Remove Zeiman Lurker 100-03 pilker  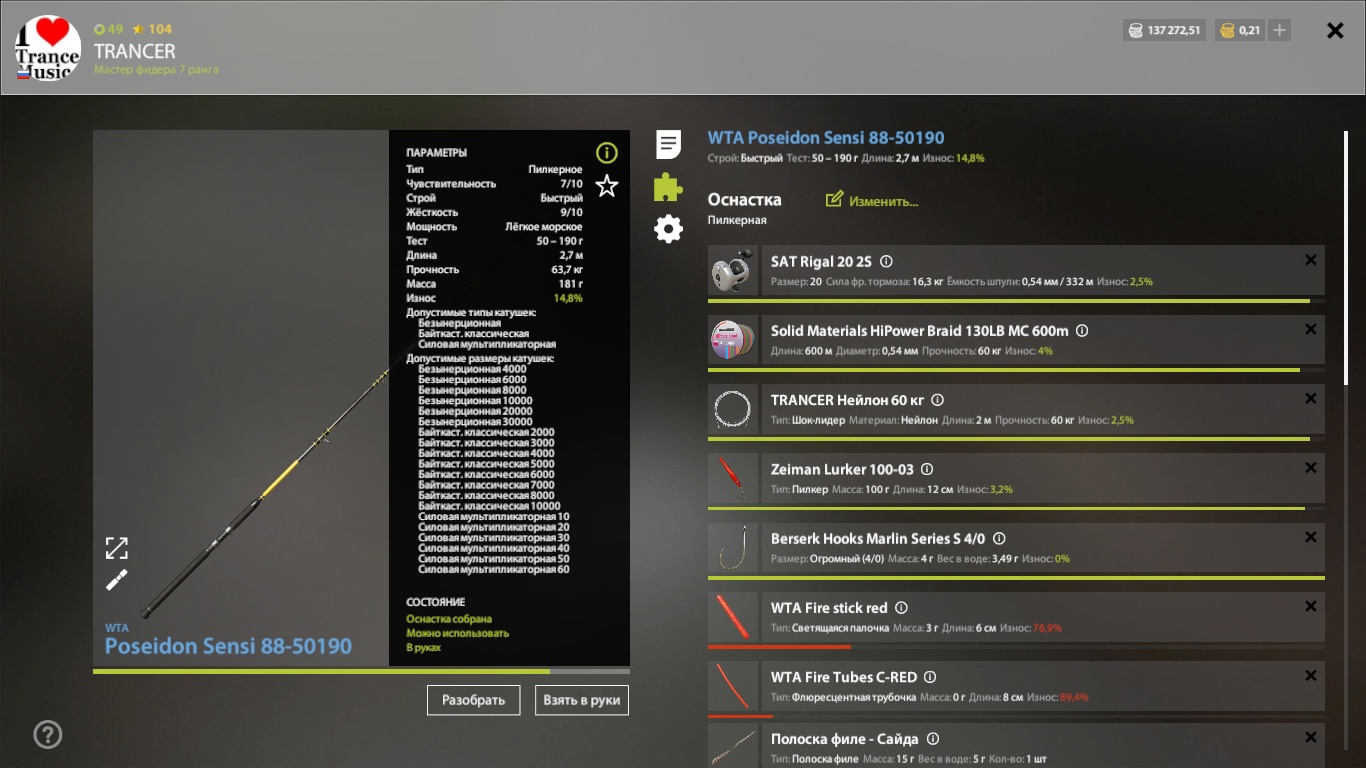[1311, 468]
